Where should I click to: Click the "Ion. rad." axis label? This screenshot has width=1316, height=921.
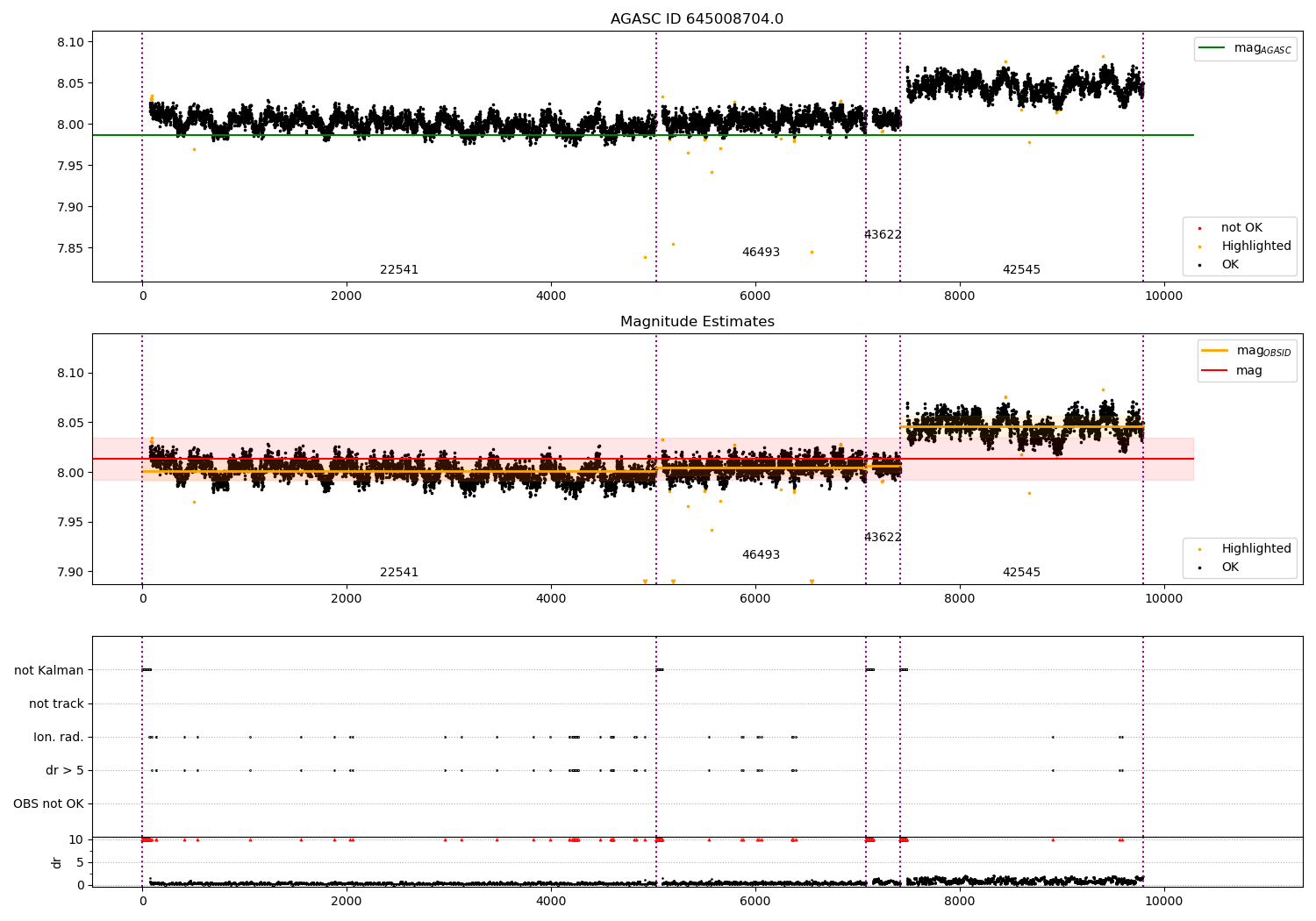(x=59, y=738)
